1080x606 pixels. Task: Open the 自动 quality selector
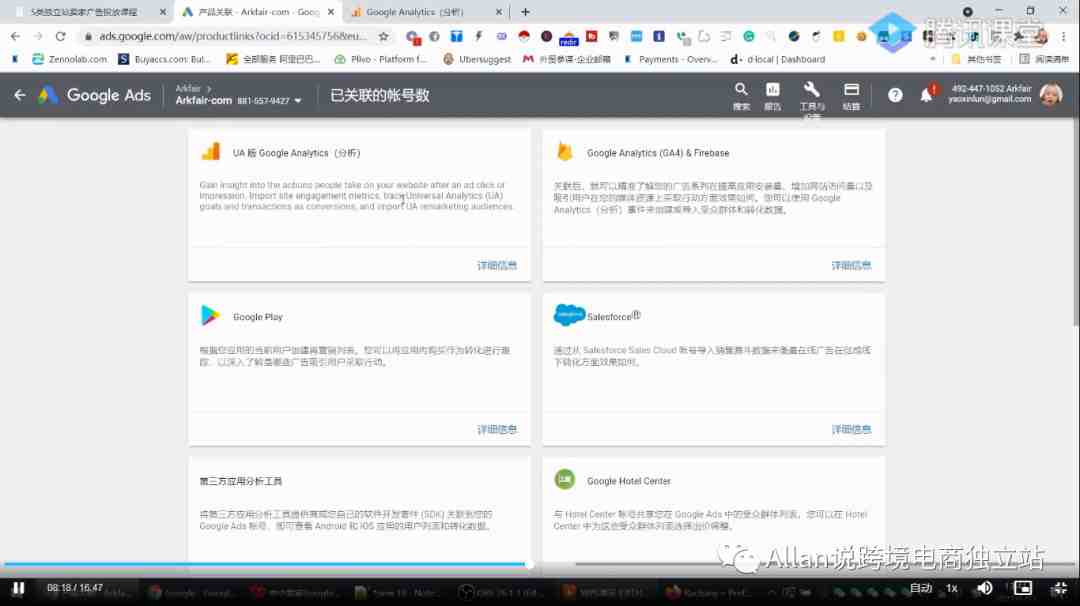point(921,588)
